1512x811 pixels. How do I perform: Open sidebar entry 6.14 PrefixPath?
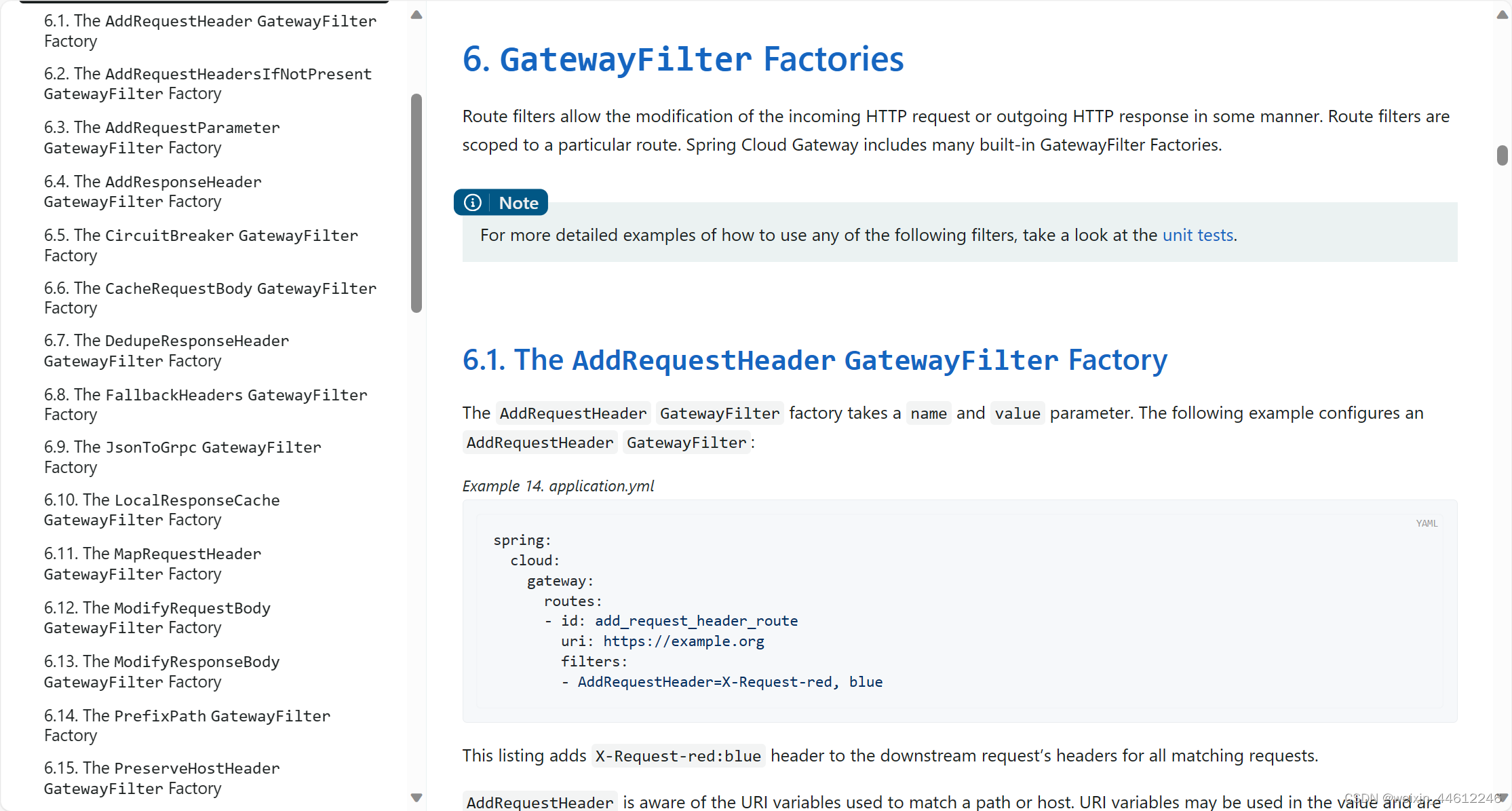click(187, 725)
